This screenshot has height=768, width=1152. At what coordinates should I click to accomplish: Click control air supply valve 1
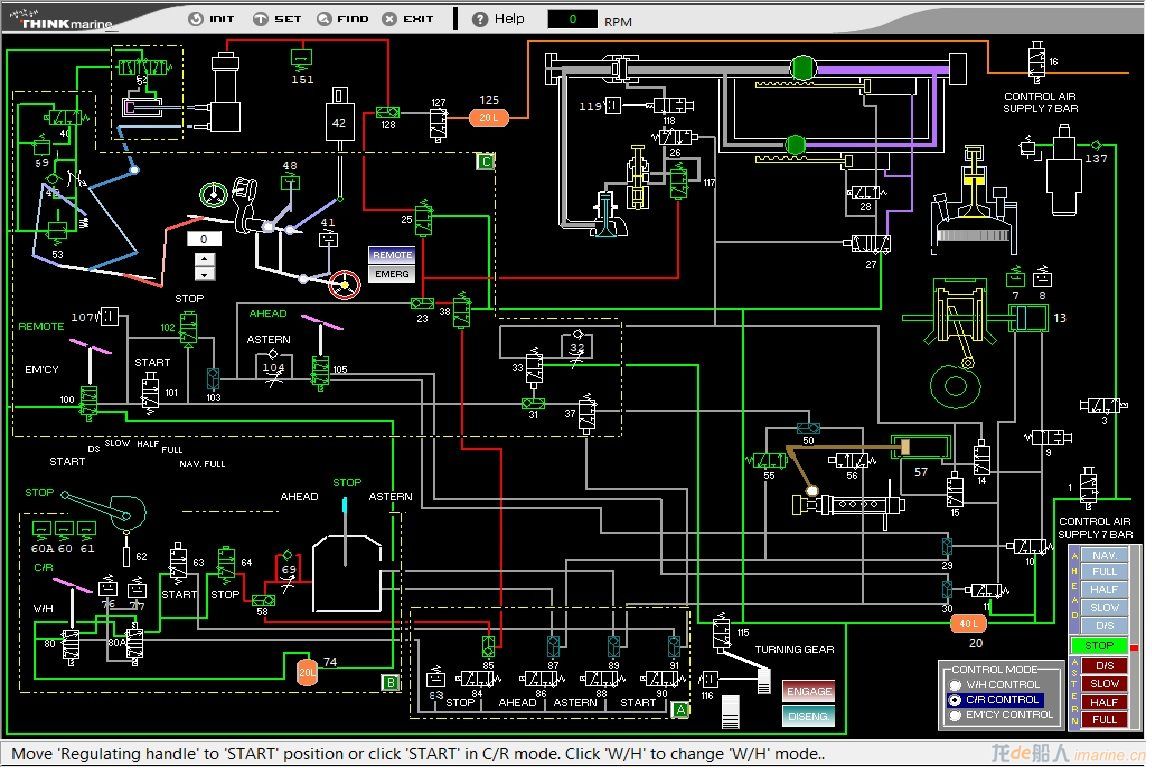click(x=1089, y=486)
